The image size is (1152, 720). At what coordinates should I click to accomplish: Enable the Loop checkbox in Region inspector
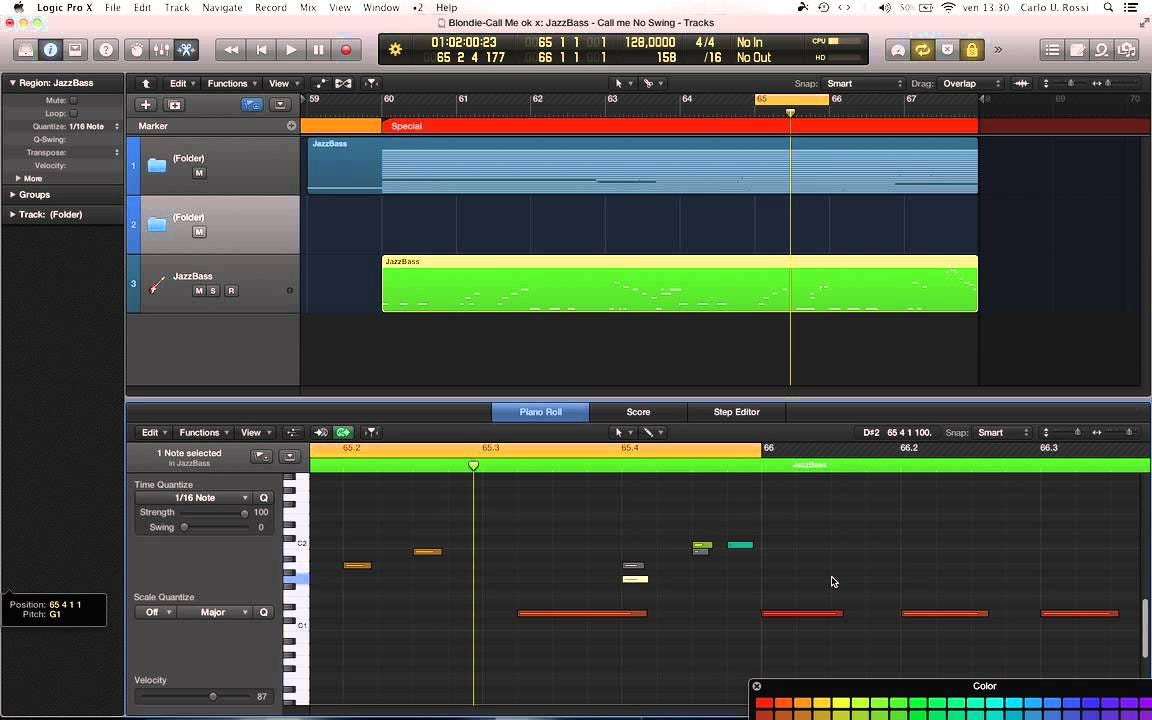(x=74, y=114)
